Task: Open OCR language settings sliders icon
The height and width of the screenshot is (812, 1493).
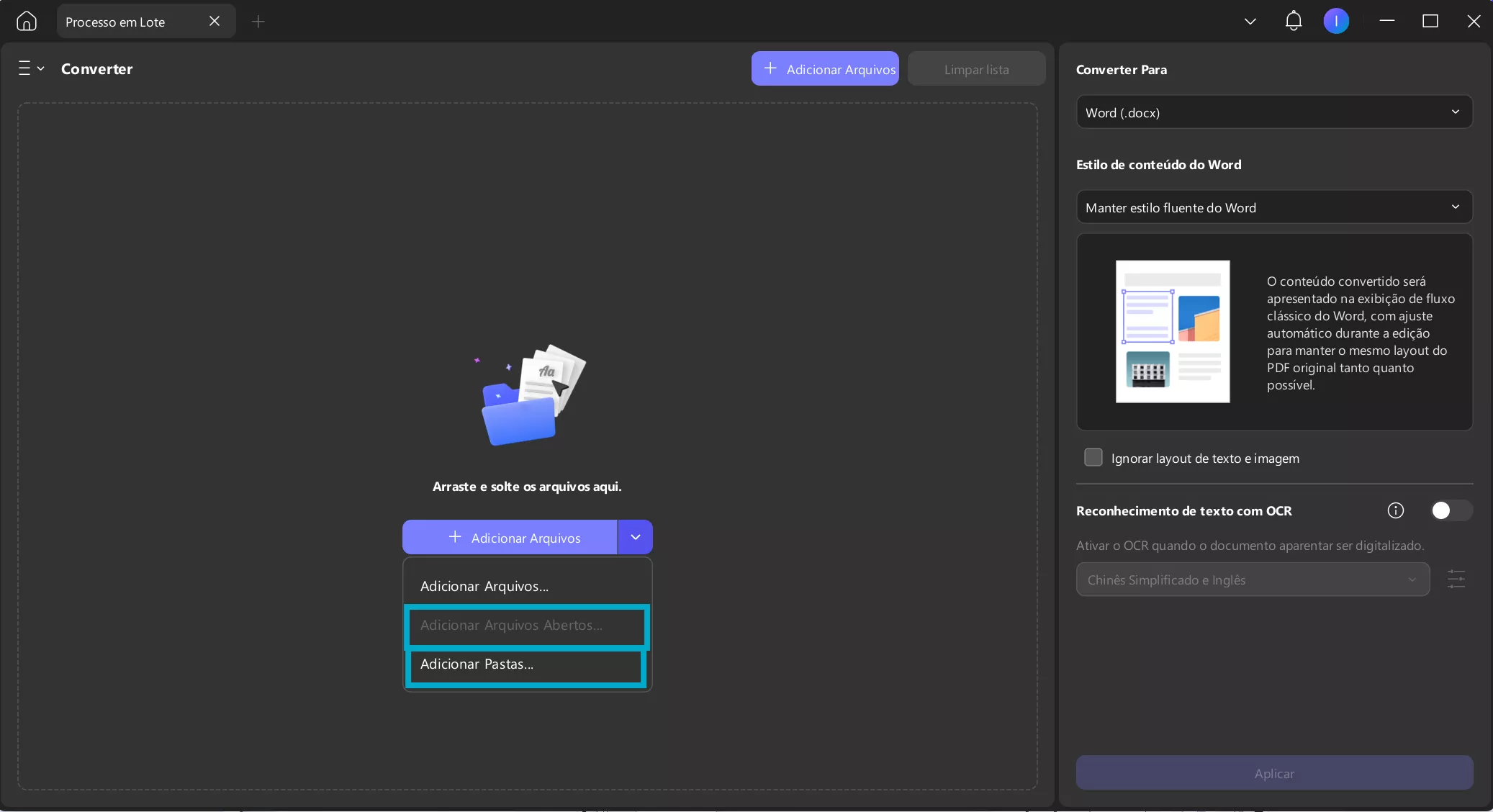Action: click(1456, 579)
